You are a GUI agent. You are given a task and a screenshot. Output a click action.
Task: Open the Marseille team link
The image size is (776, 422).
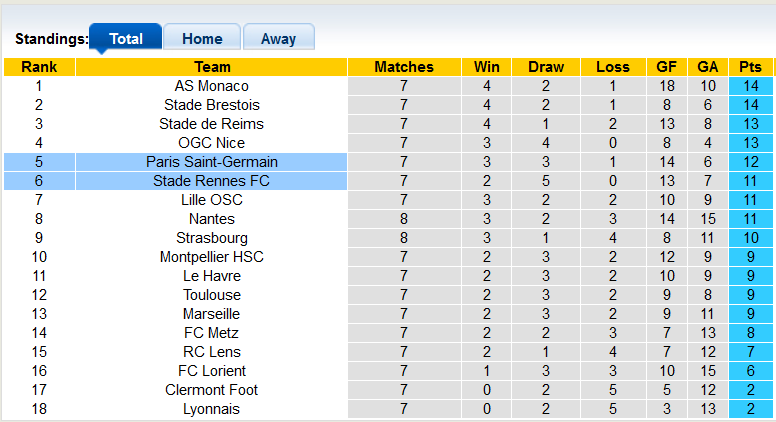(212, 314)
